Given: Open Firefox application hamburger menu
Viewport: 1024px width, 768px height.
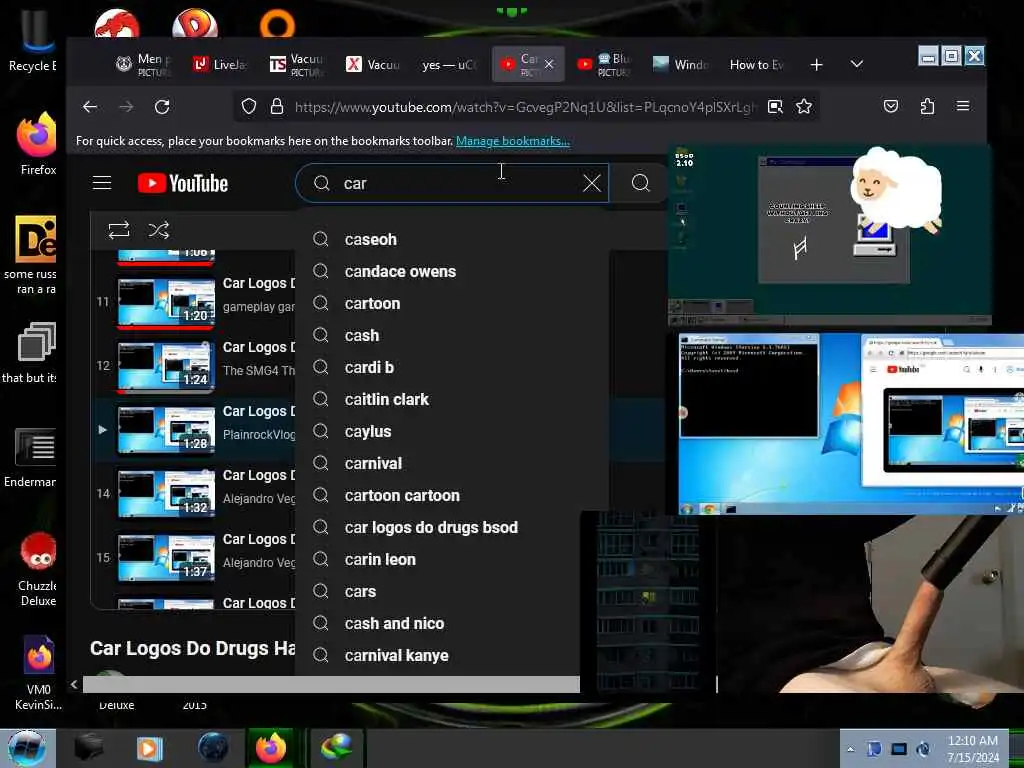Looking at the screenshot, I should click(x=963, y=106).
